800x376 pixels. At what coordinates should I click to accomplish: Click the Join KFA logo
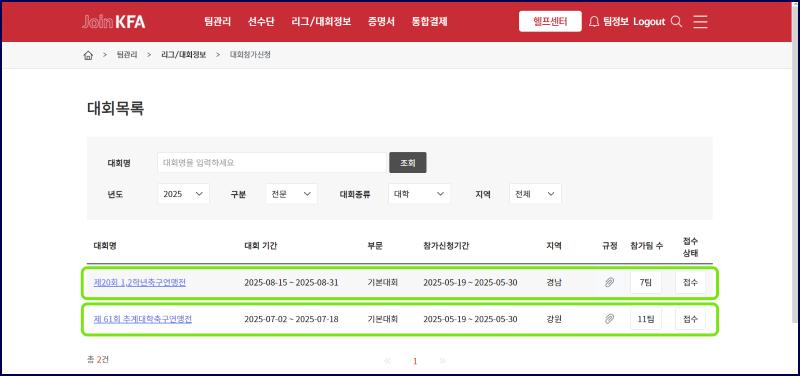(x=113, y=22)
